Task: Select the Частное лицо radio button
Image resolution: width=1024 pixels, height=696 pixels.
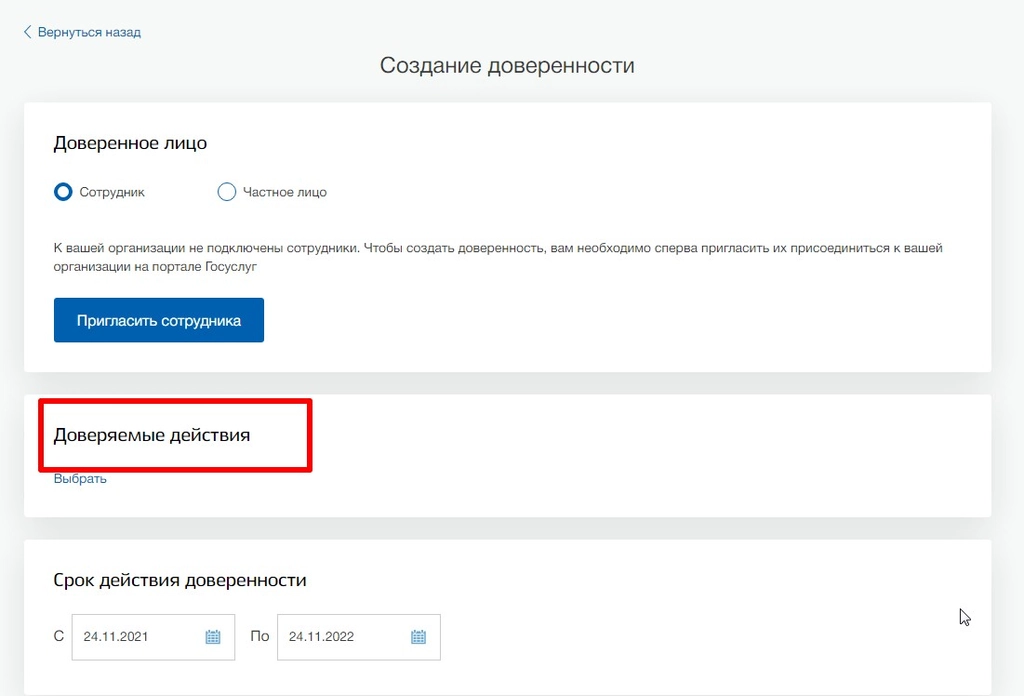Action: click(x=227, y=192)
